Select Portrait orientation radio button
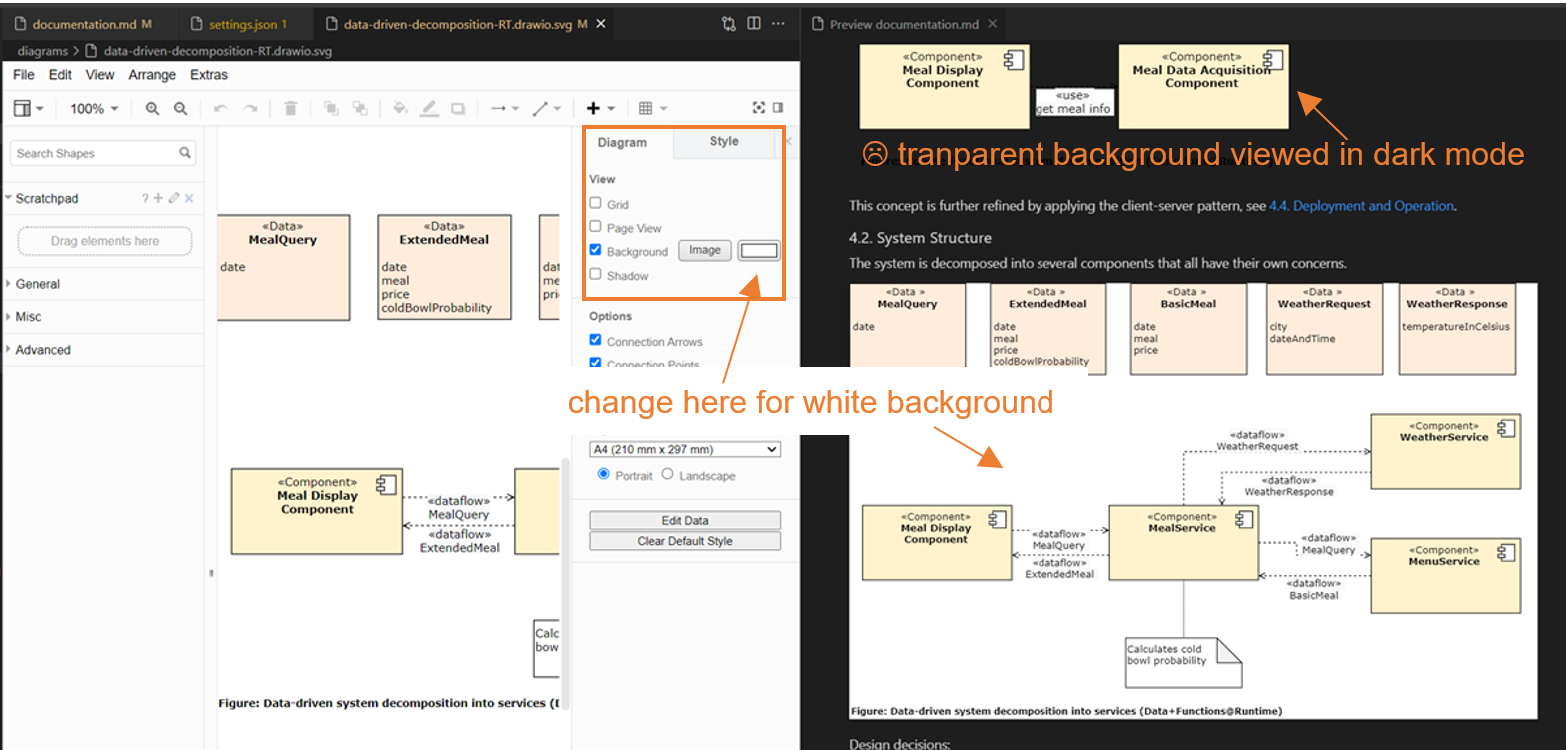This screenshot has height=750, width=1566. click(x=604, y=475)
